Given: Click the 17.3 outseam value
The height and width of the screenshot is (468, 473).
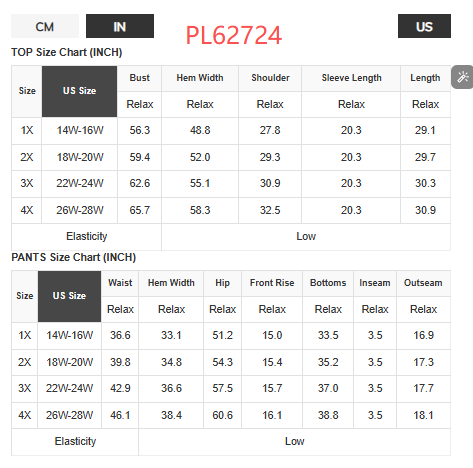Looking at the screenshot, I should tap(424, 362).
